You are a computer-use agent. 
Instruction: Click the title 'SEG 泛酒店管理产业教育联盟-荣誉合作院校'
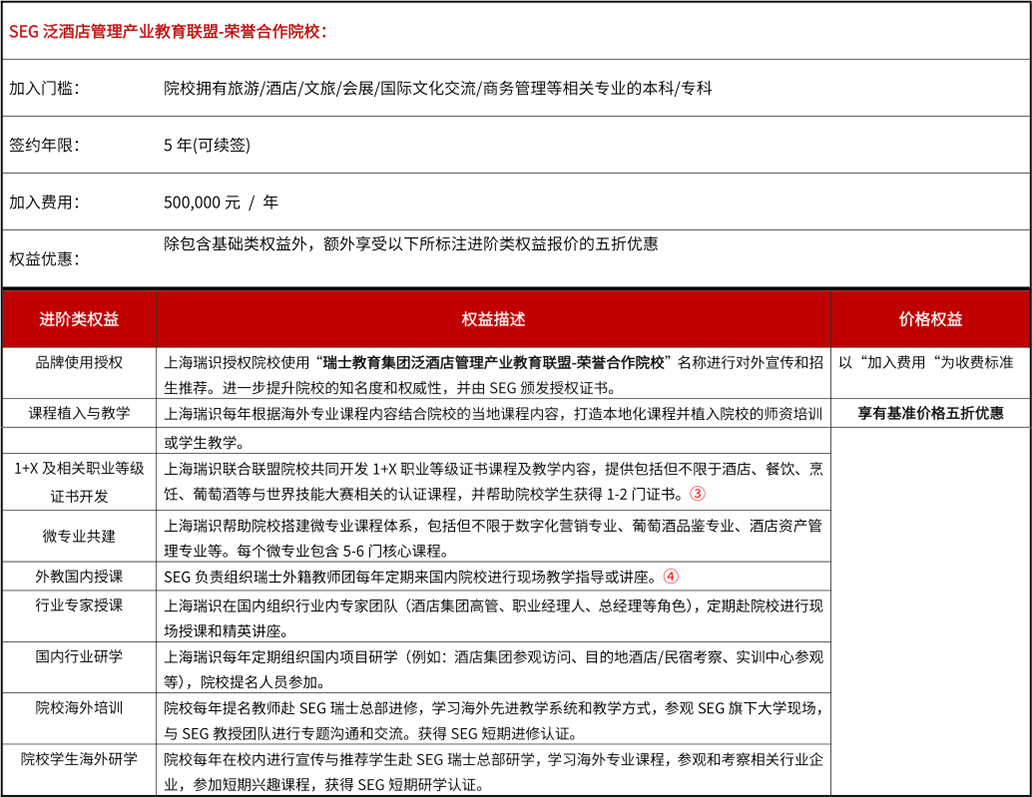click(x=165, y=32)
